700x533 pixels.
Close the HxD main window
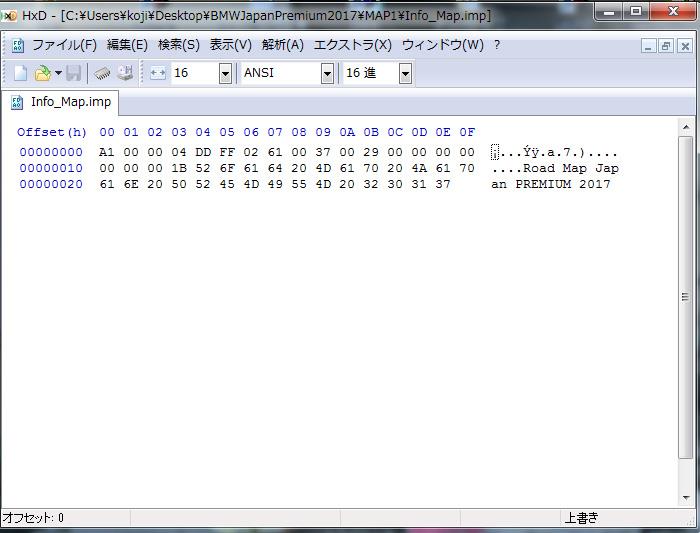[x=673, y=12]
